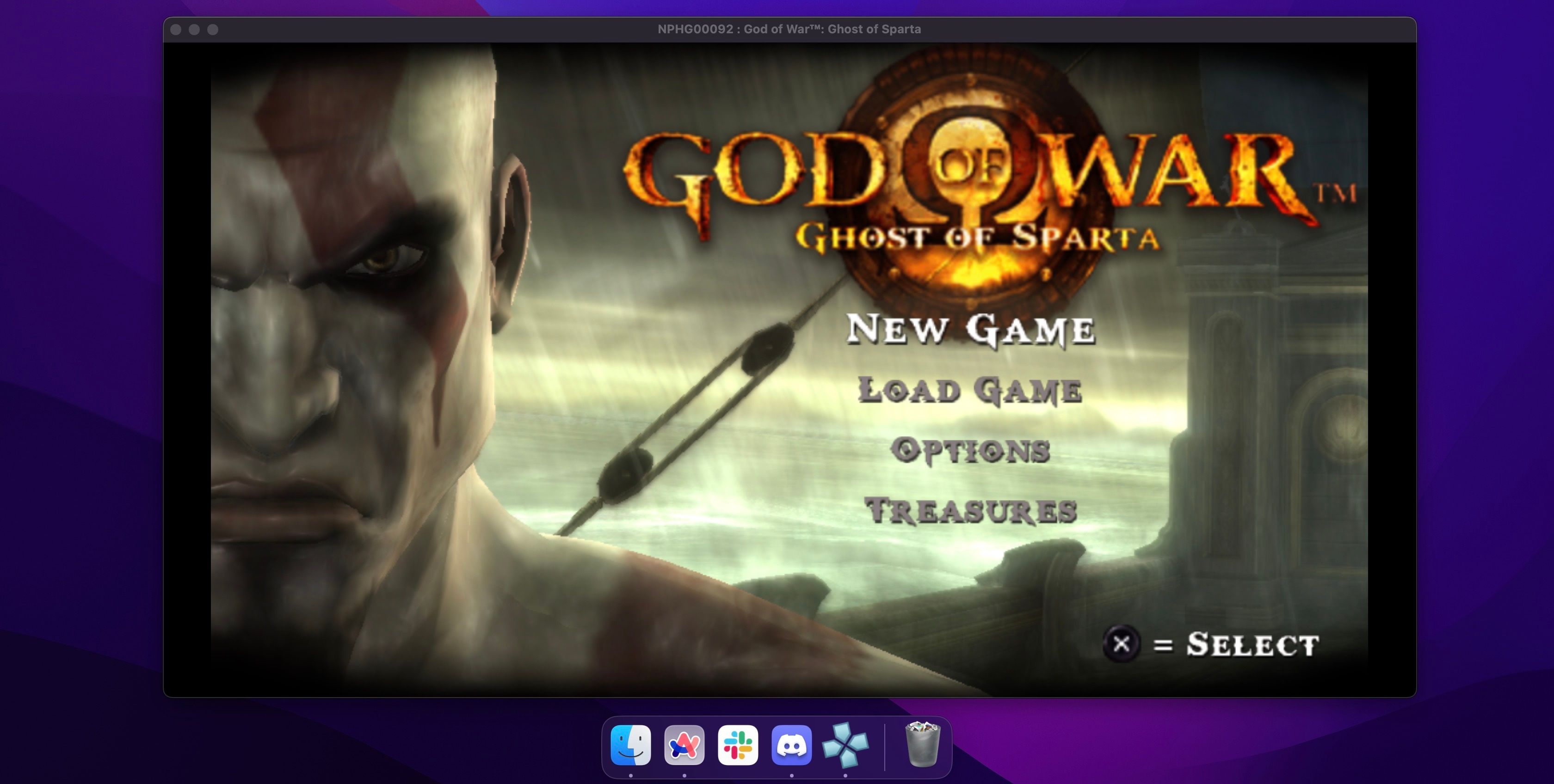Click the running-app indicator dot under Discord

[793, 776]
